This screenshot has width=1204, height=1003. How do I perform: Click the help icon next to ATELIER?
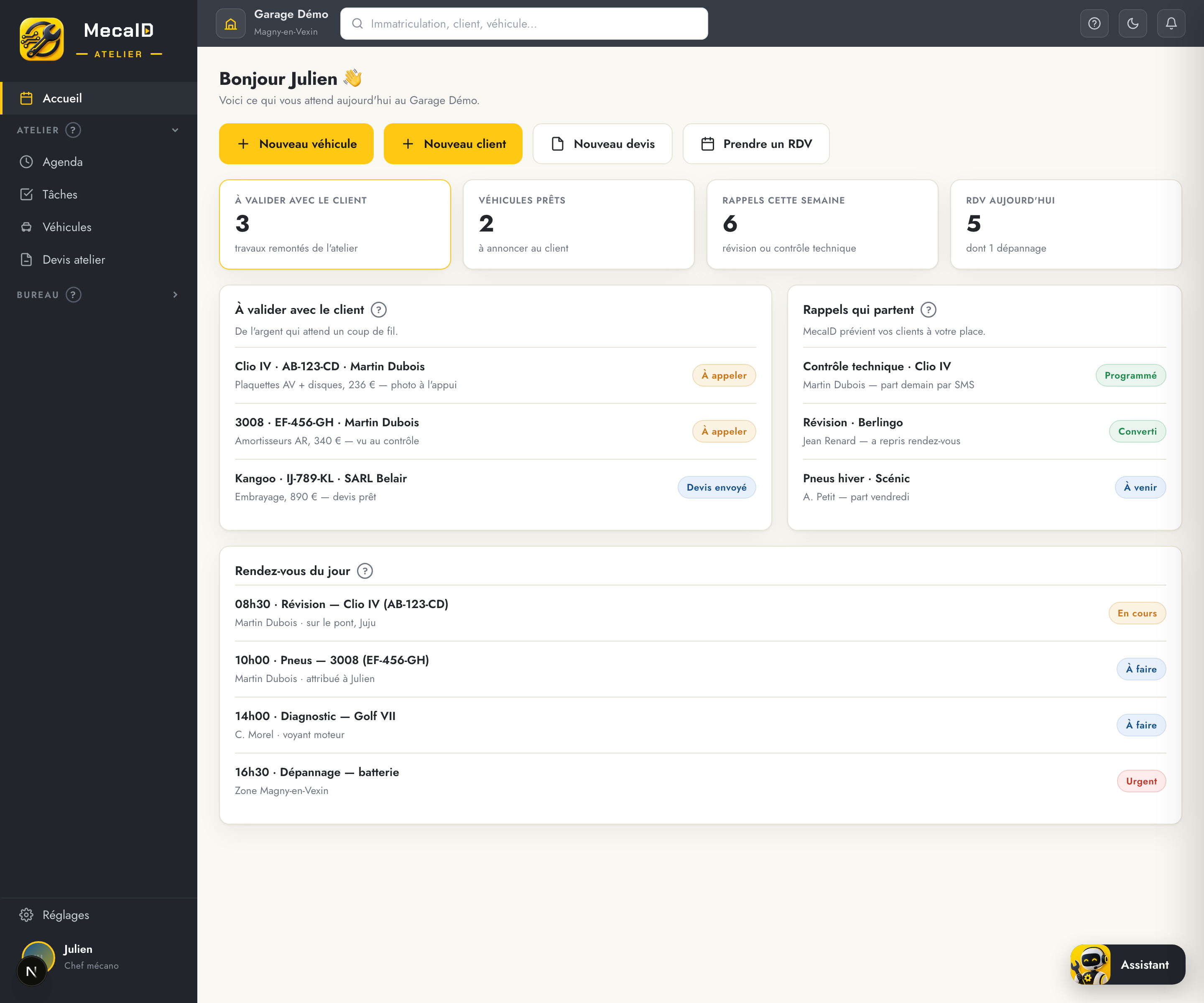coord(73,130)
